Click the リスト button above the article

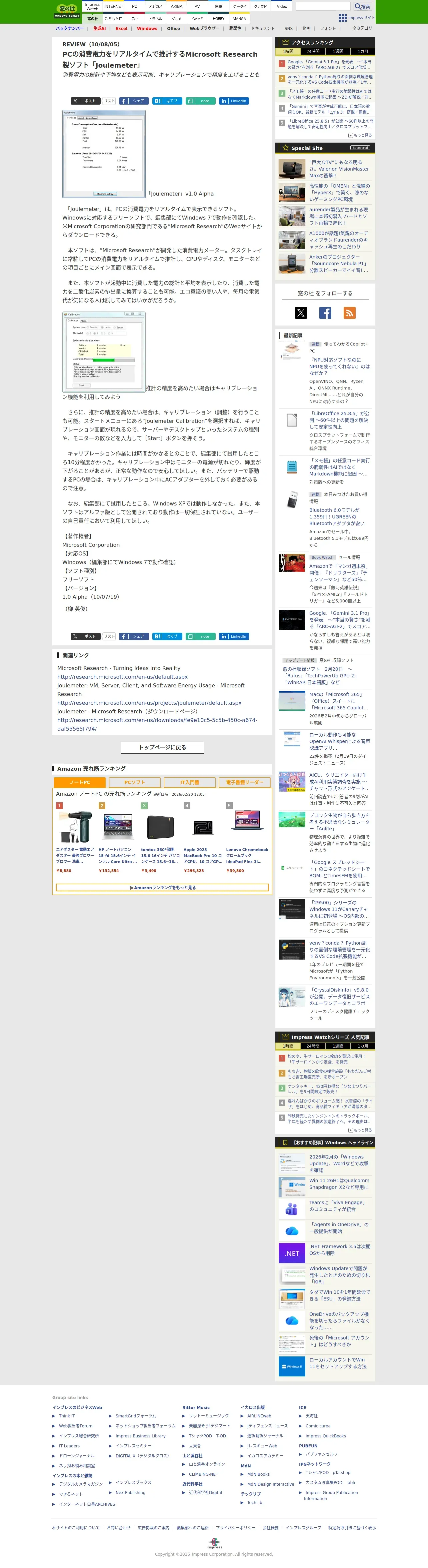point(109,101)
